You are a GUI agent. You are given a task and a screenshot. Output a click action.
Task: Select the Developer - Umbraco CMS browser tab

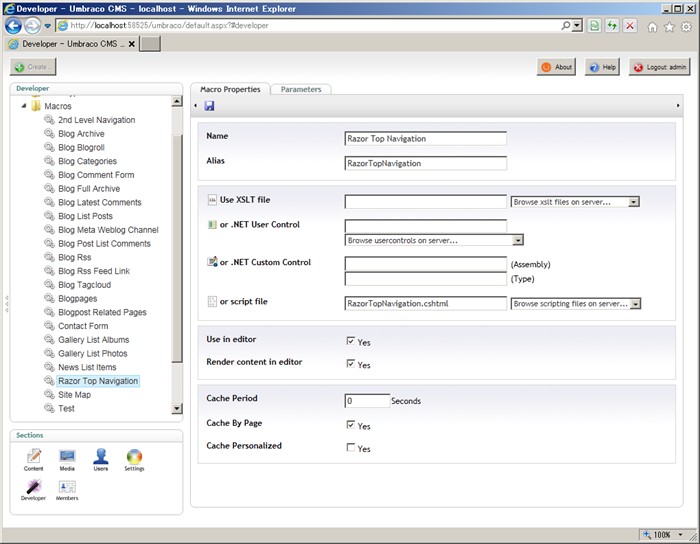[71, 44]
